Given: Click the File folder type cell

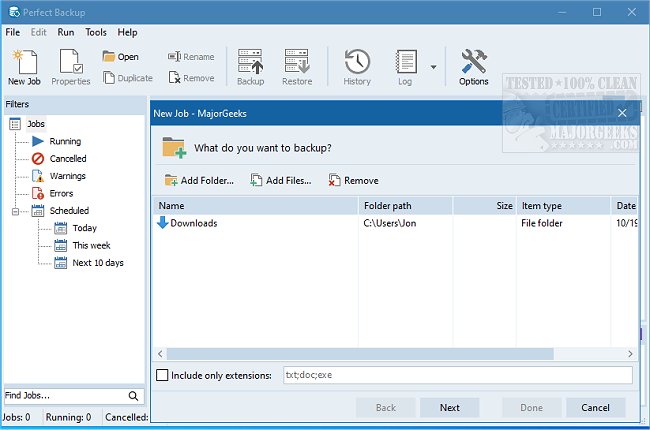Looking at the screenshot, I should point(541,223).
